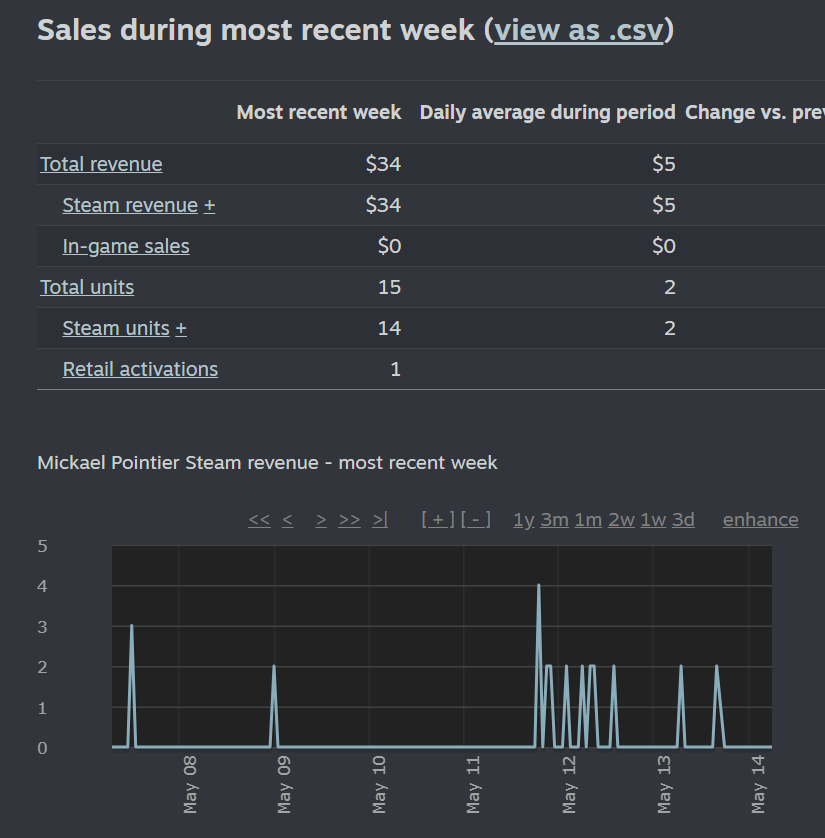Click the Steam revenue $34 weekly value
The height and width of the screenshot is (838, 825).
(383, 205)
